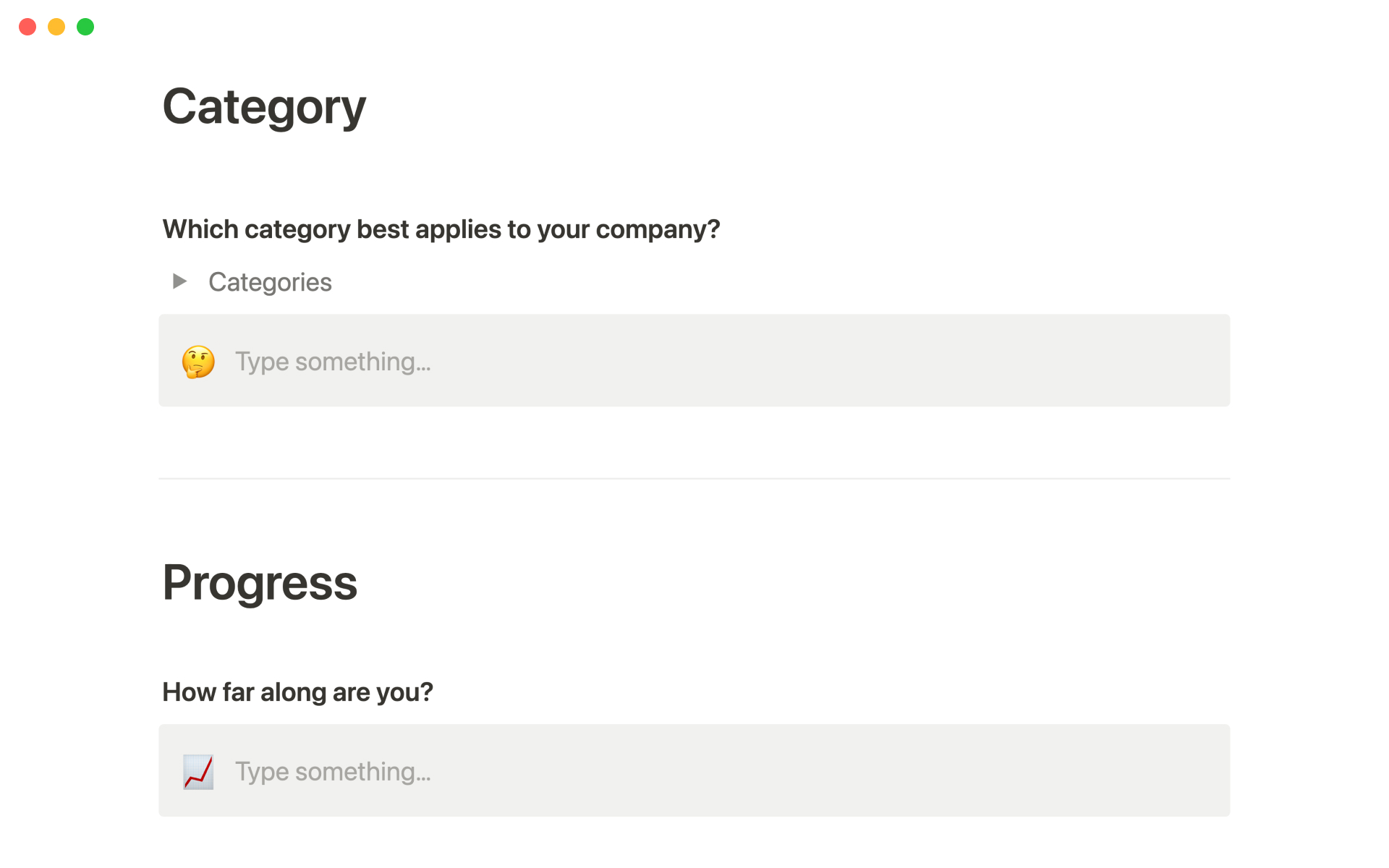This screenshot has width=1389, height=868.
Task: Click the Categories toggle label text
Action: [x=270, y=282]
